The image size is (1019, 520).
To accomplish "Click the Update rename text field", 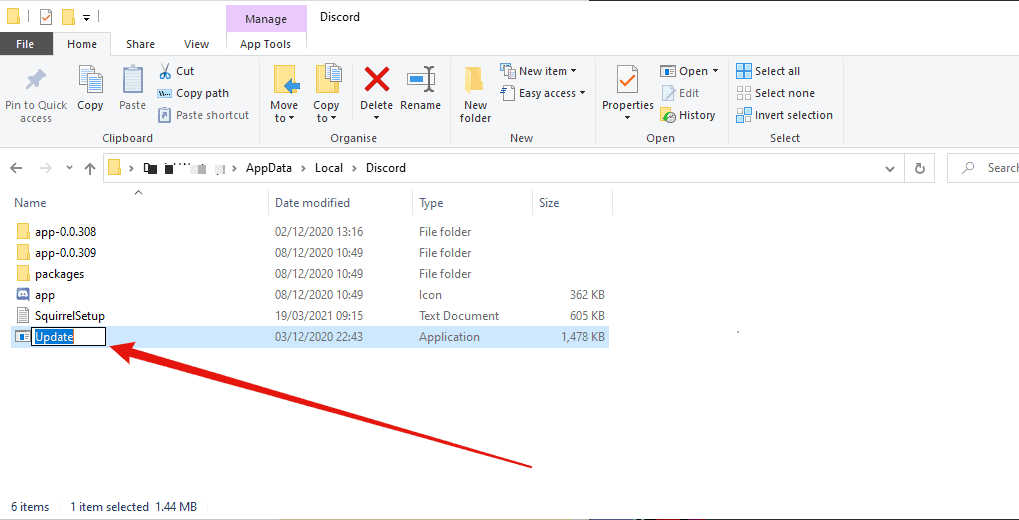I will (69, 337).
